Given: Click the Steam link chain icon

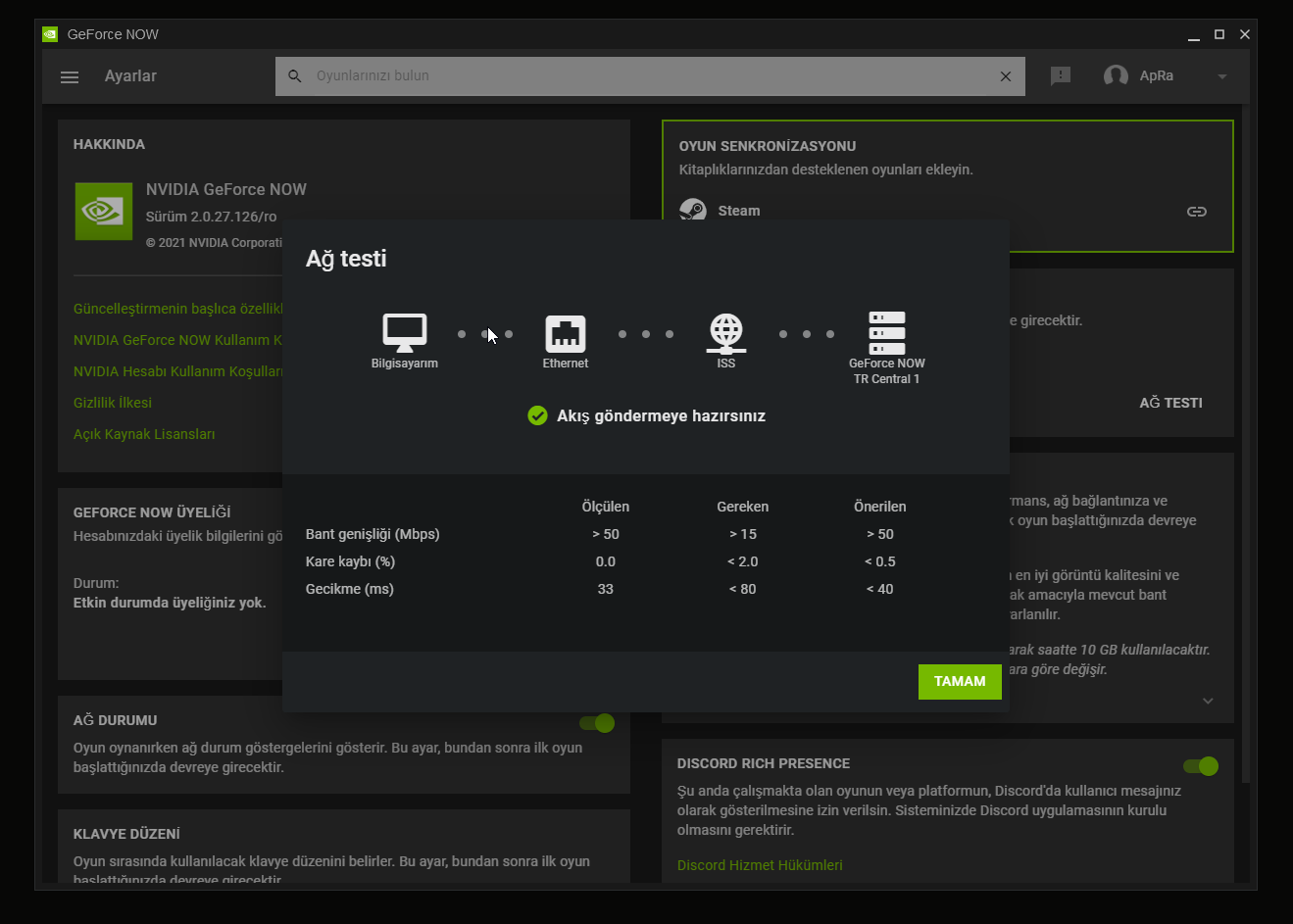Looking at the screenshot, I should (x=1197, y=212).
